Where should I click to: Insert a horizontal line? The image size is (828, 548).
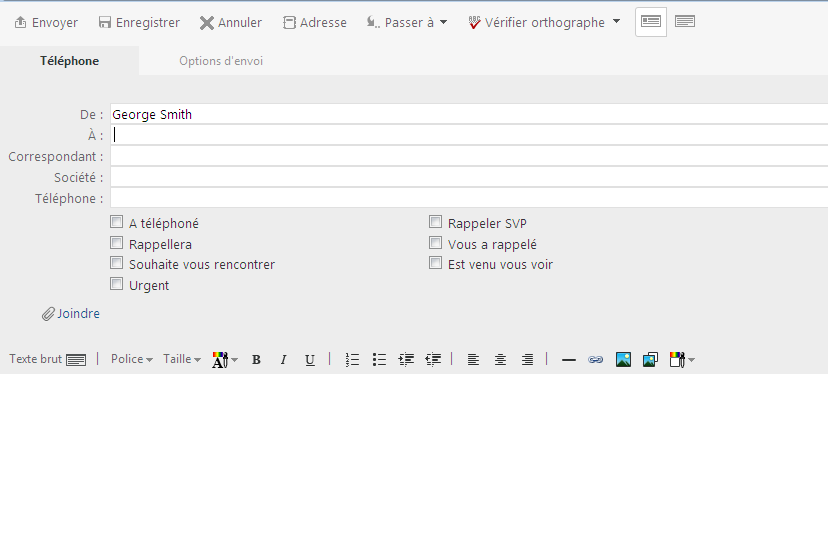(x=569, y=360)
